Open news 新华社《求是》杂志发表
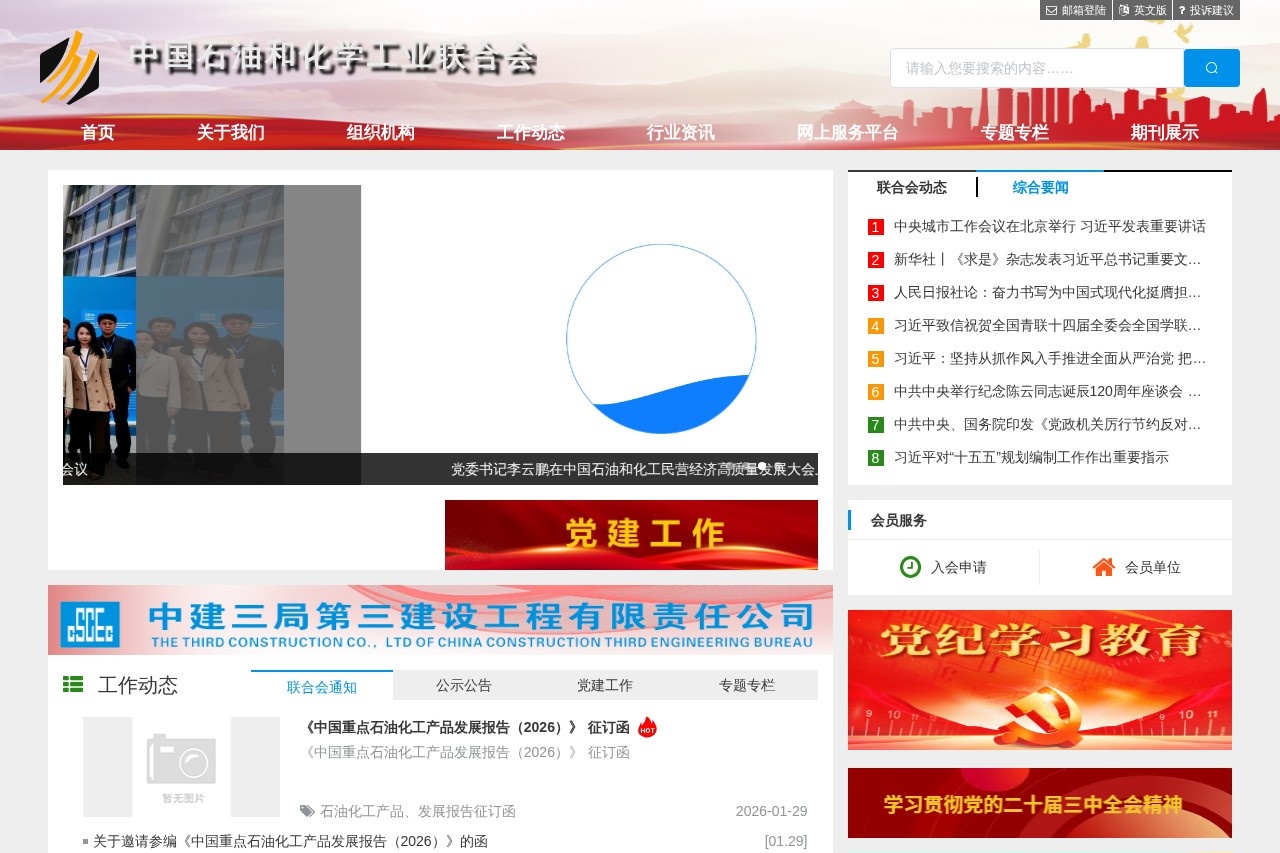The height and width of the screenshot is (853, 1280). (x=1048, y=259)
